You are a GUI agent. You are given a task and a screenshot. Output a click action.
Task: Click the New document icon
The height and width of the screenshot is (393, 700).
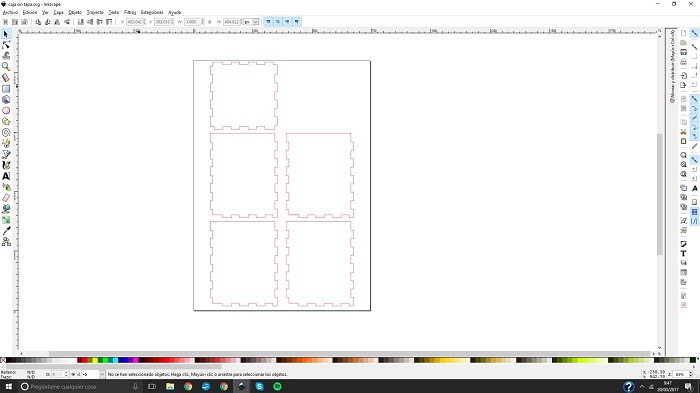(683, 33)
